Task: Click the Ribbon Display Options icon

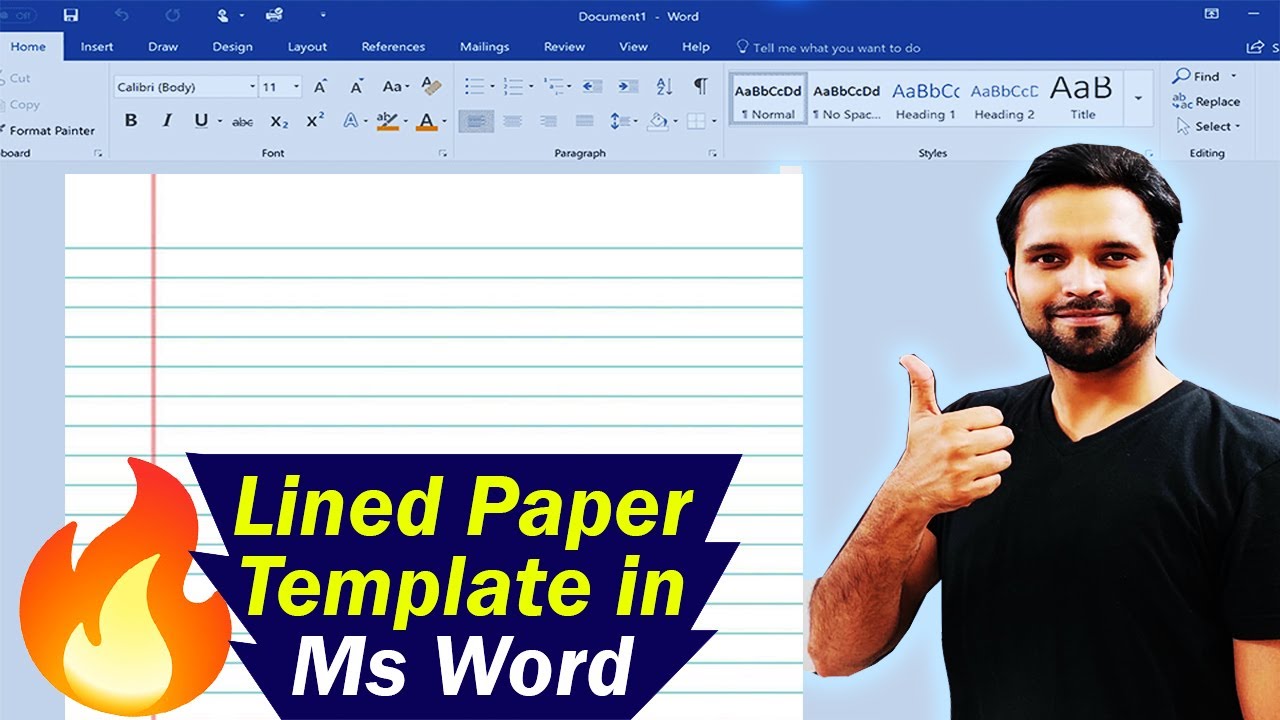Action: click(x=1212, y=14)
